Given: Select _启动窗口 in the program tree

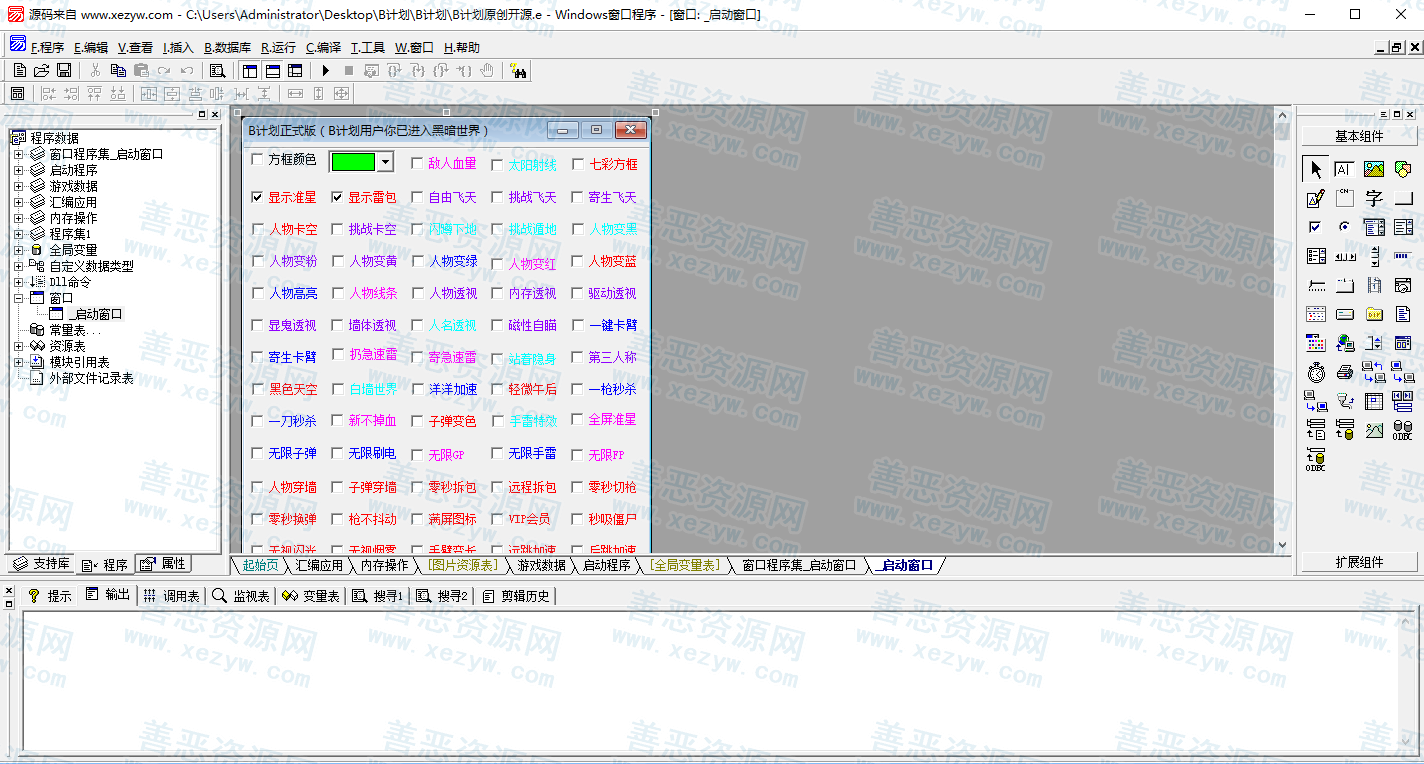Looking at the screenshot, I should pyautogui.click(x=96, y=314).
